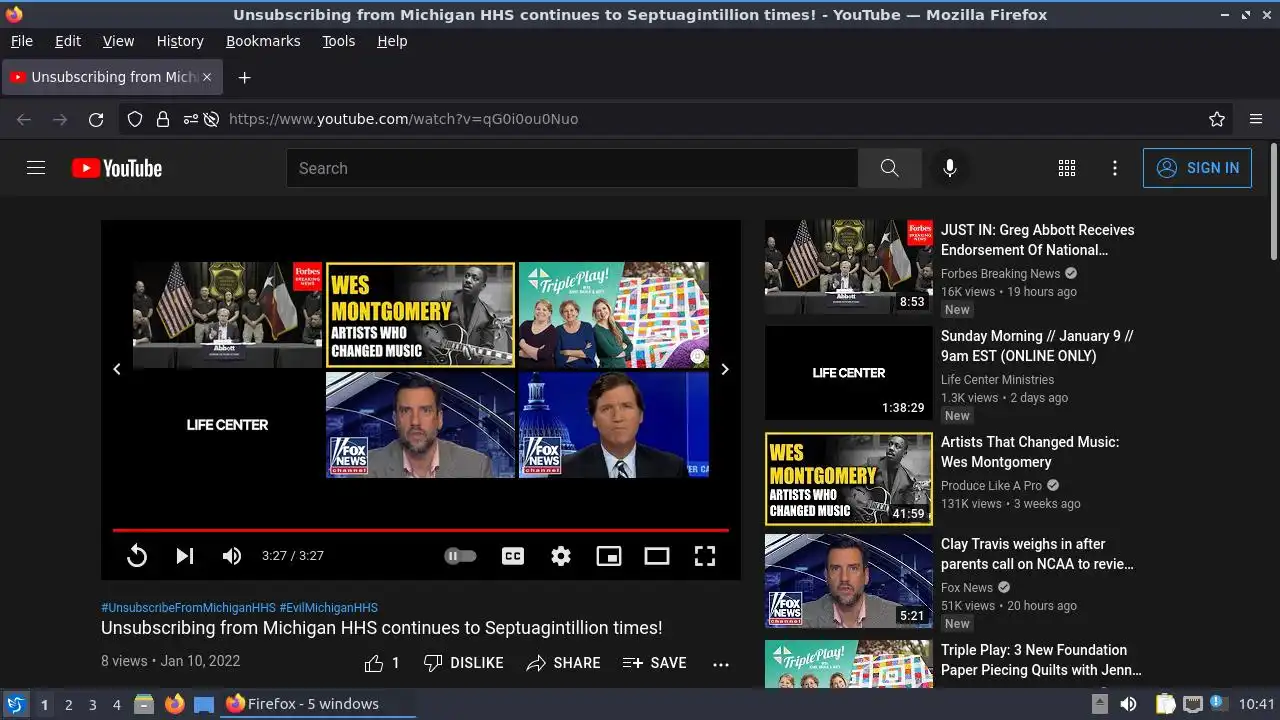Click SIGN IN button
Viewport: 1280px width, 720px height.
(x=1197, y=168)
